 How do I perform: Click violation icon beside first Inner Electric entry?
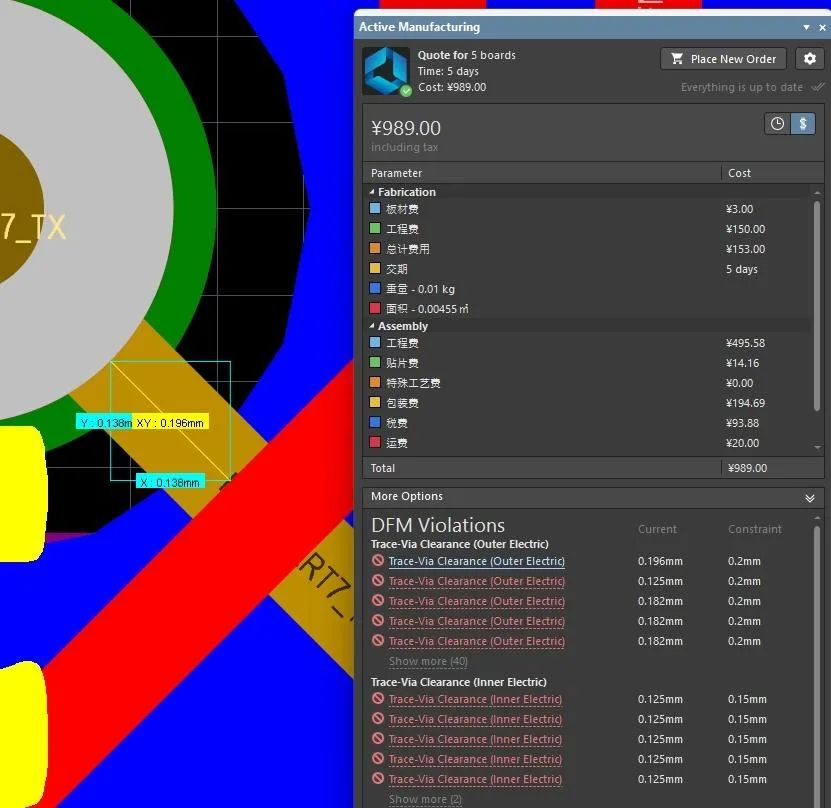(x=377, y=699)
